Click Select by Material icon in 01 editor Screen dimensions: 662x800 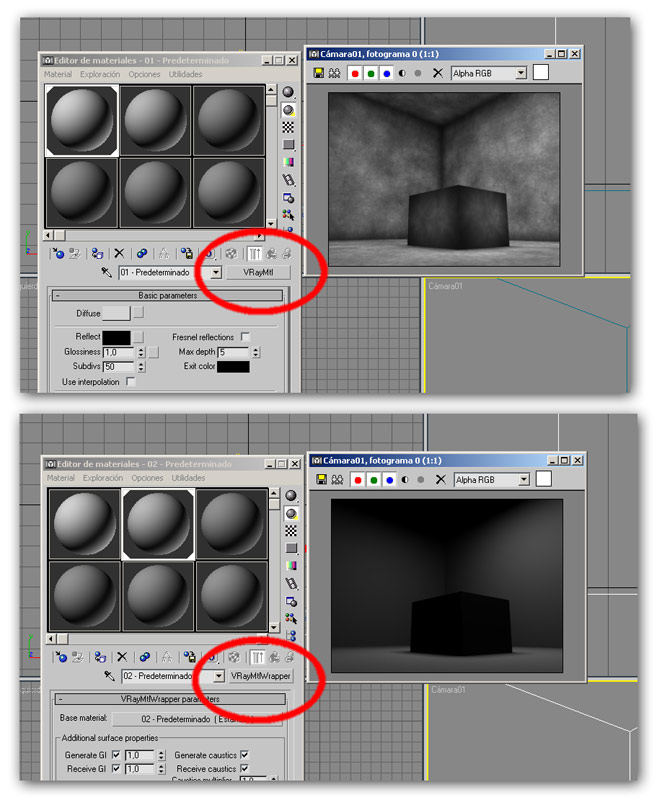(288, 215)
